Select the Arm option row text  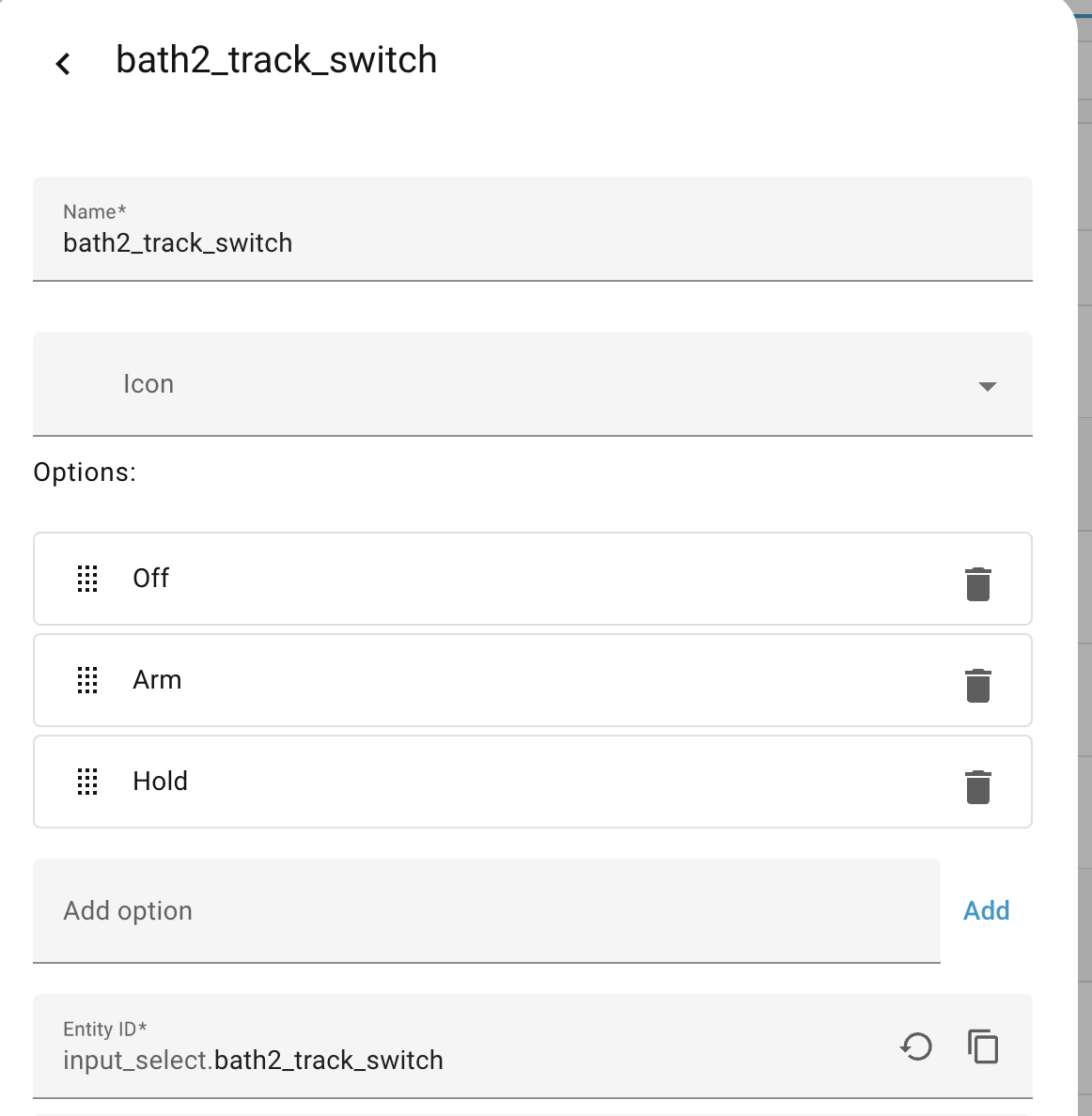(157, 680)
